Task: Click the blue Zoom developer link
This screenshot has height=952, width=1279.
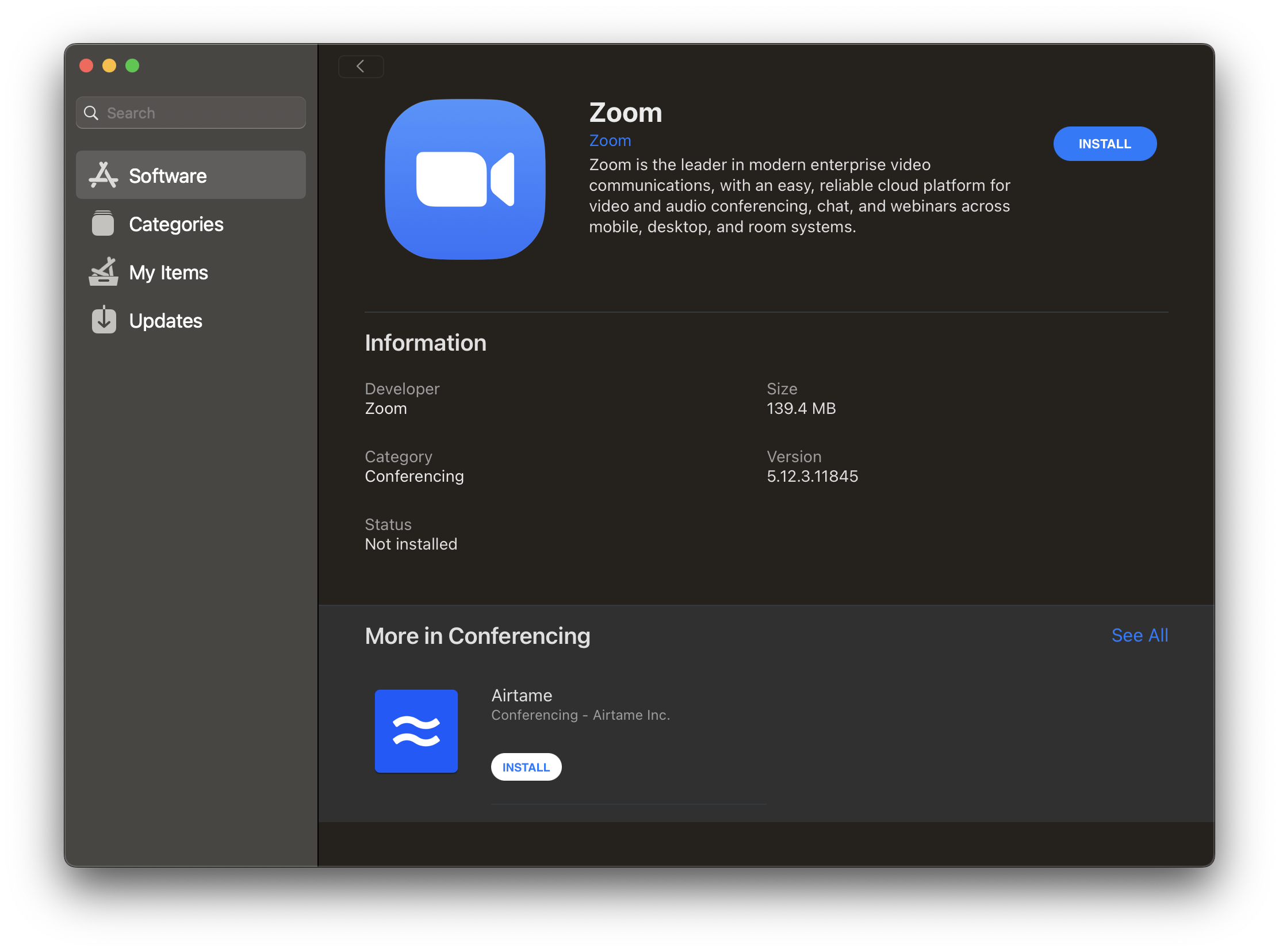Action: tap(610, 141)
